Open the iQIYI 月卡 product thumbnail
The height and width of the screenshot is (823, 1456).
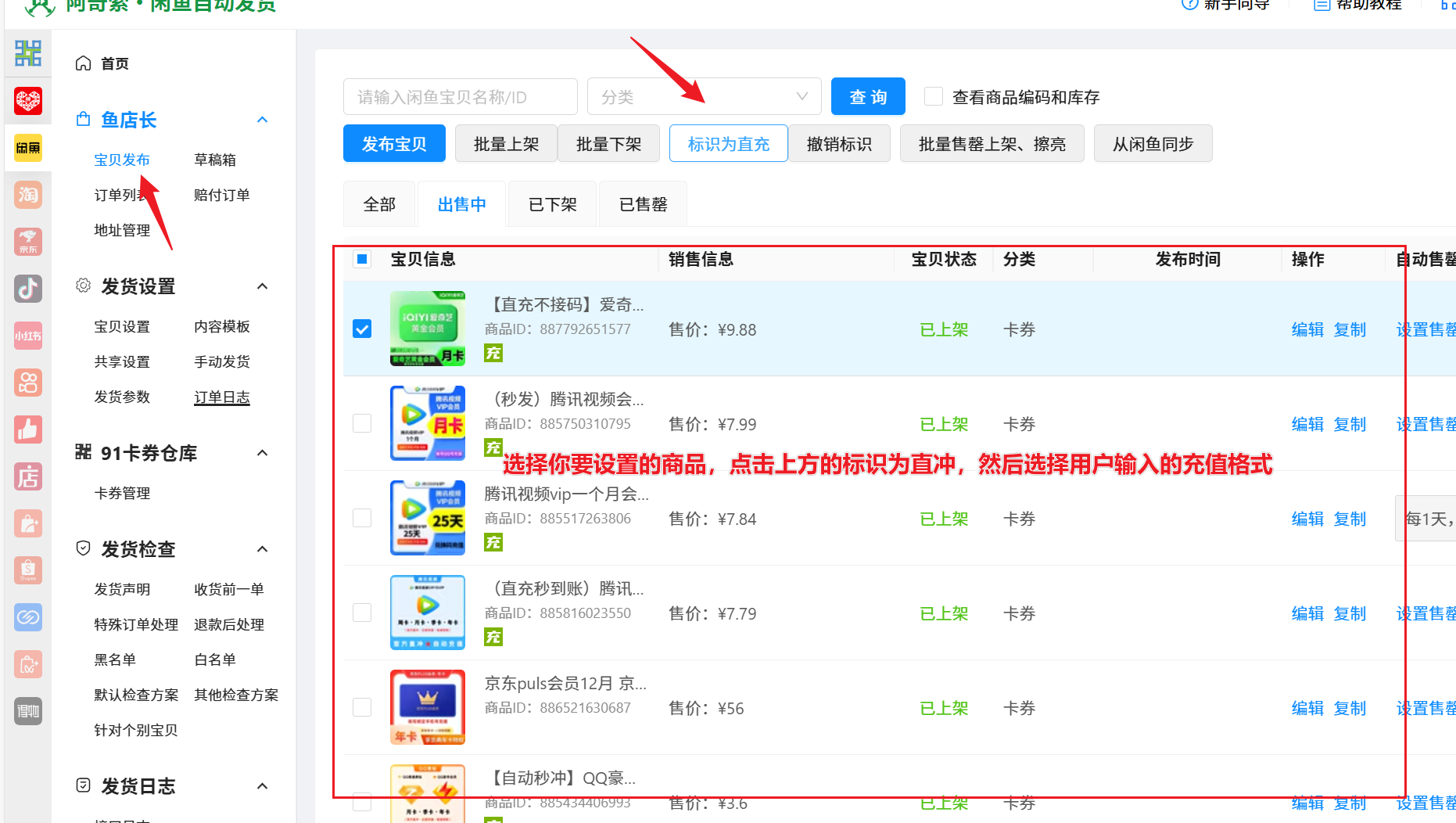(x=428, y=329)
